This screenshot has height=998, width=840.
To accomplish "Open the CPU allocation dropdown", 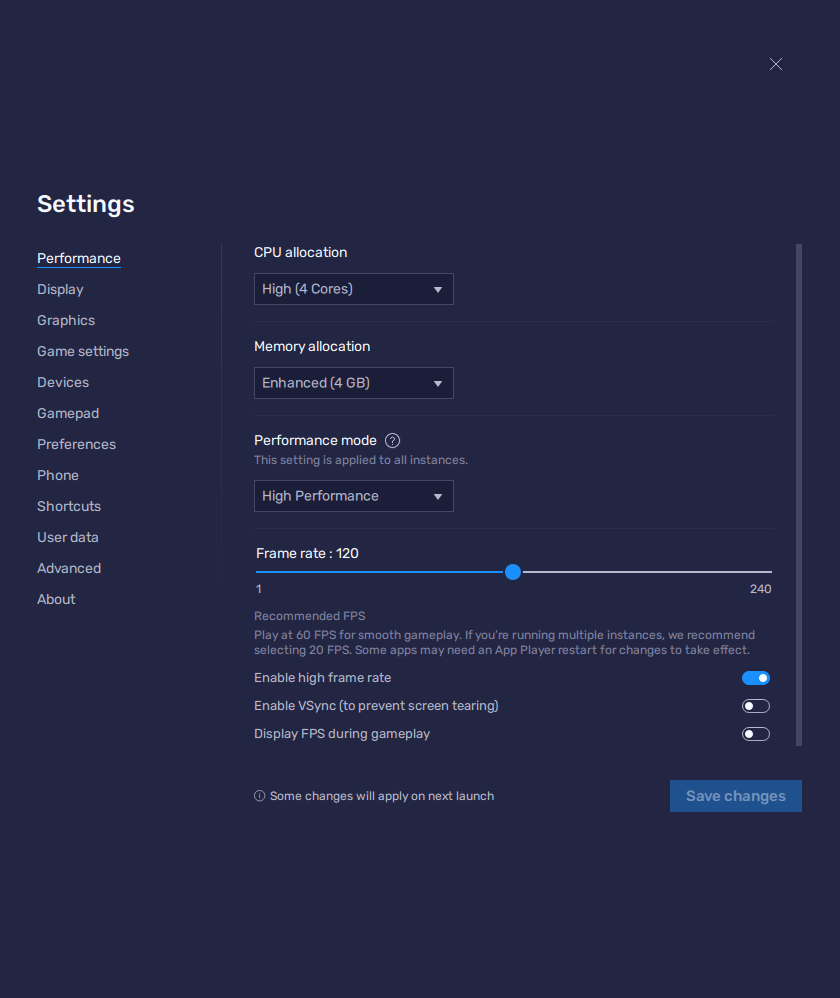I will [x=353, y=289].
